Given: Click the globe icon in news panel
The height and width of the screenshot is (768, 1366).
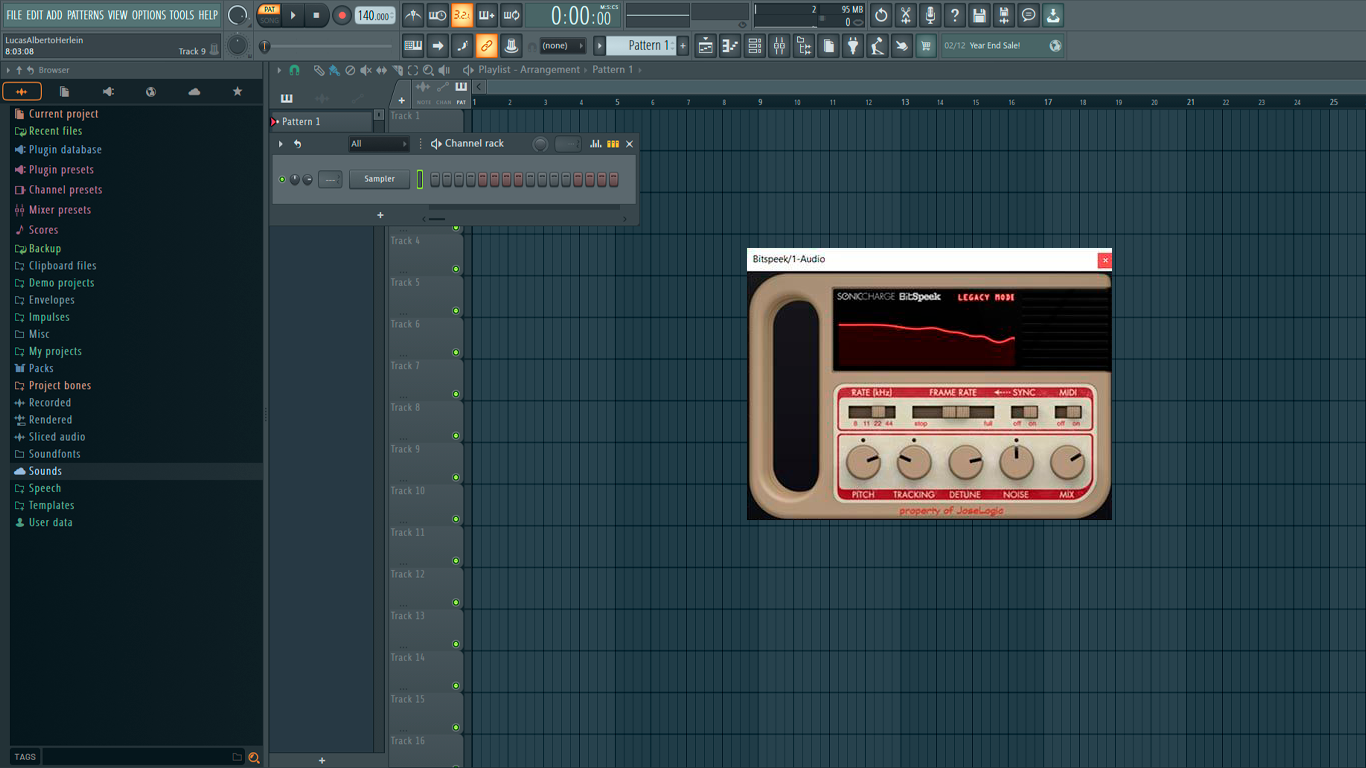Looking at the screenshot, I should coord(1055,45).
